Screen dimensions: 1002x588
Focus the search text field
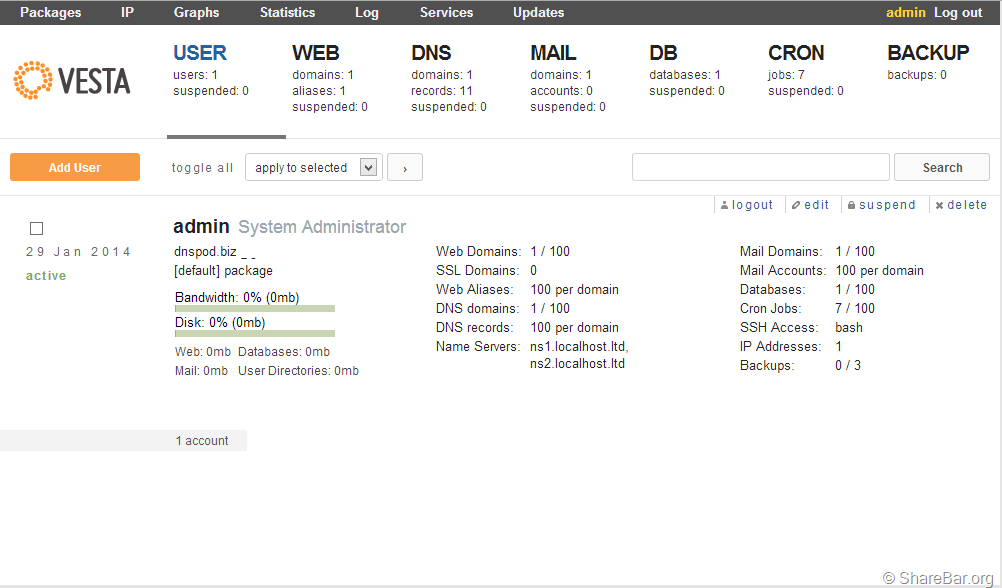point(760,168)
